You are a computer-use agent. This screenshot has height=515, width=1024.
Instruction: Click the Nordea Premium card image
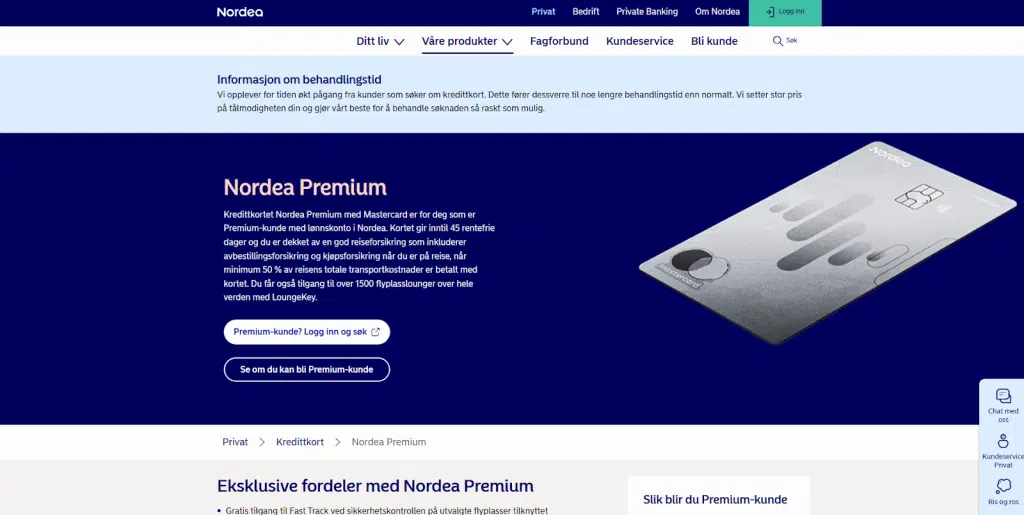coord(827,242)
